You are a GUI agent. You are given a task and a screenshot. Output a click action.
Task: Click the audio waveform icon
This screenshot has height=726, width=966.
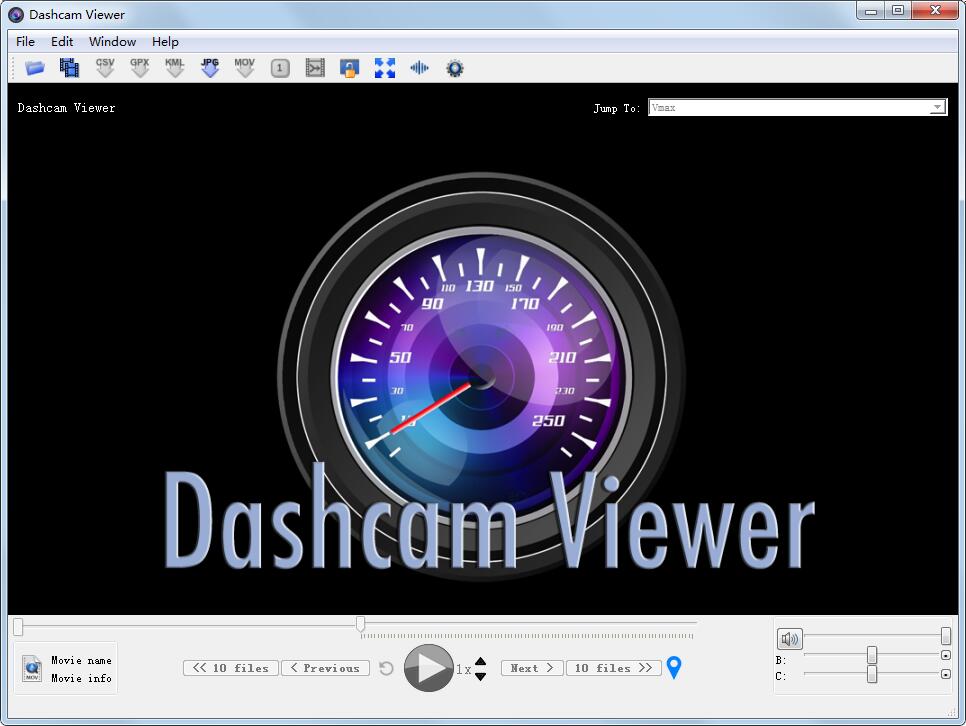point(419,67)
